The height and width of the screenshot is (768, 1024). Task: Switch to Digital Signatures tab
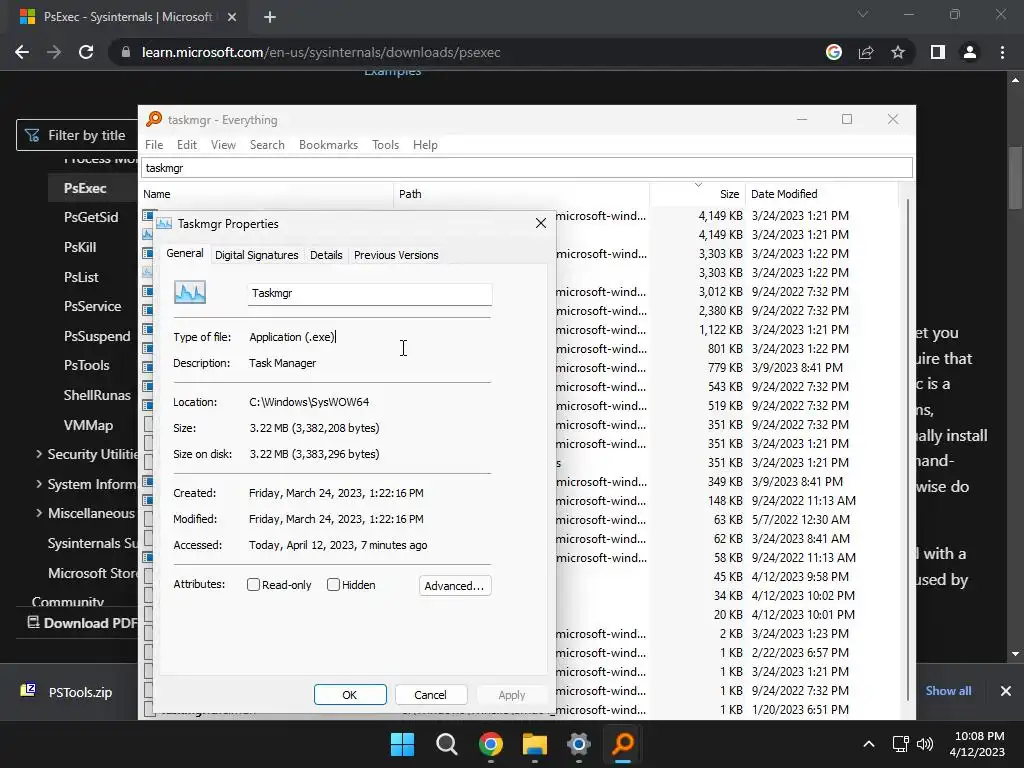(257, 255)
